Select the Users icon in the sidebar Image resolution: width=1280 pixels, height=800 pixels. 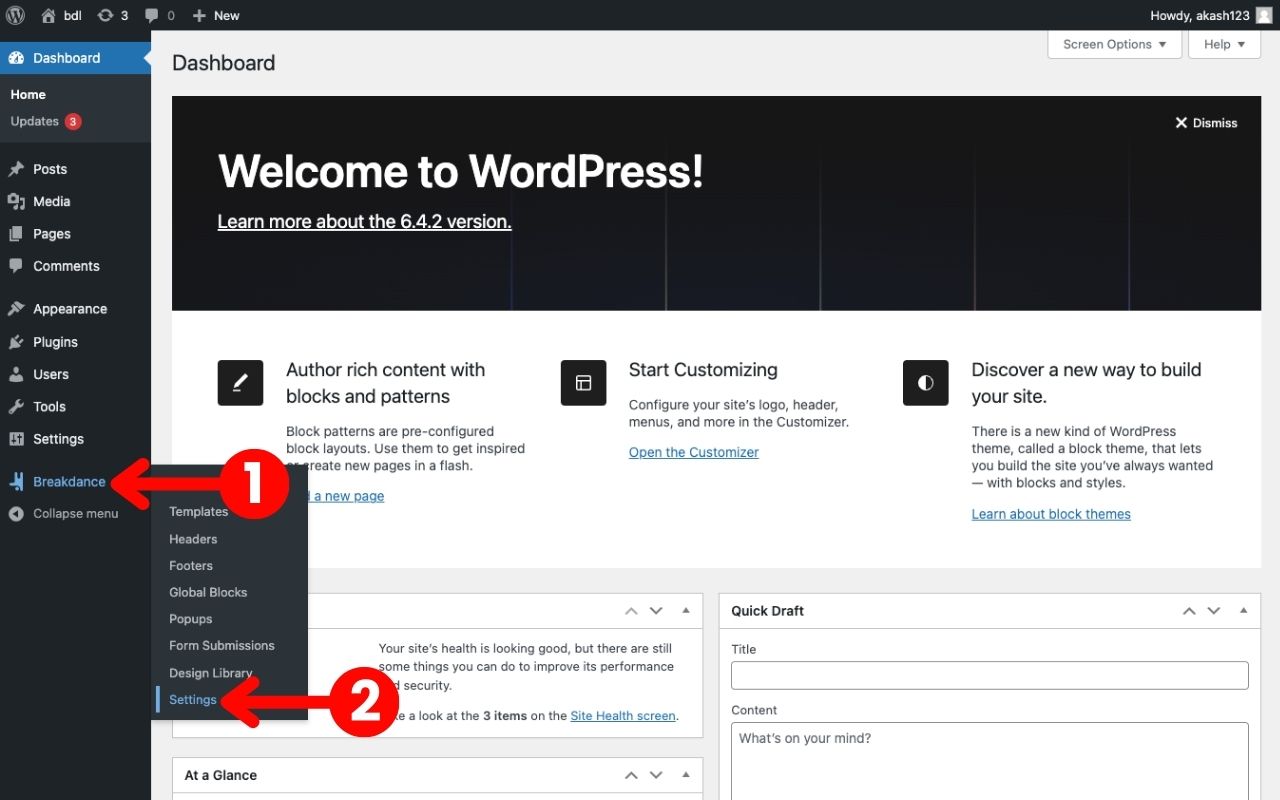(16, 374)
